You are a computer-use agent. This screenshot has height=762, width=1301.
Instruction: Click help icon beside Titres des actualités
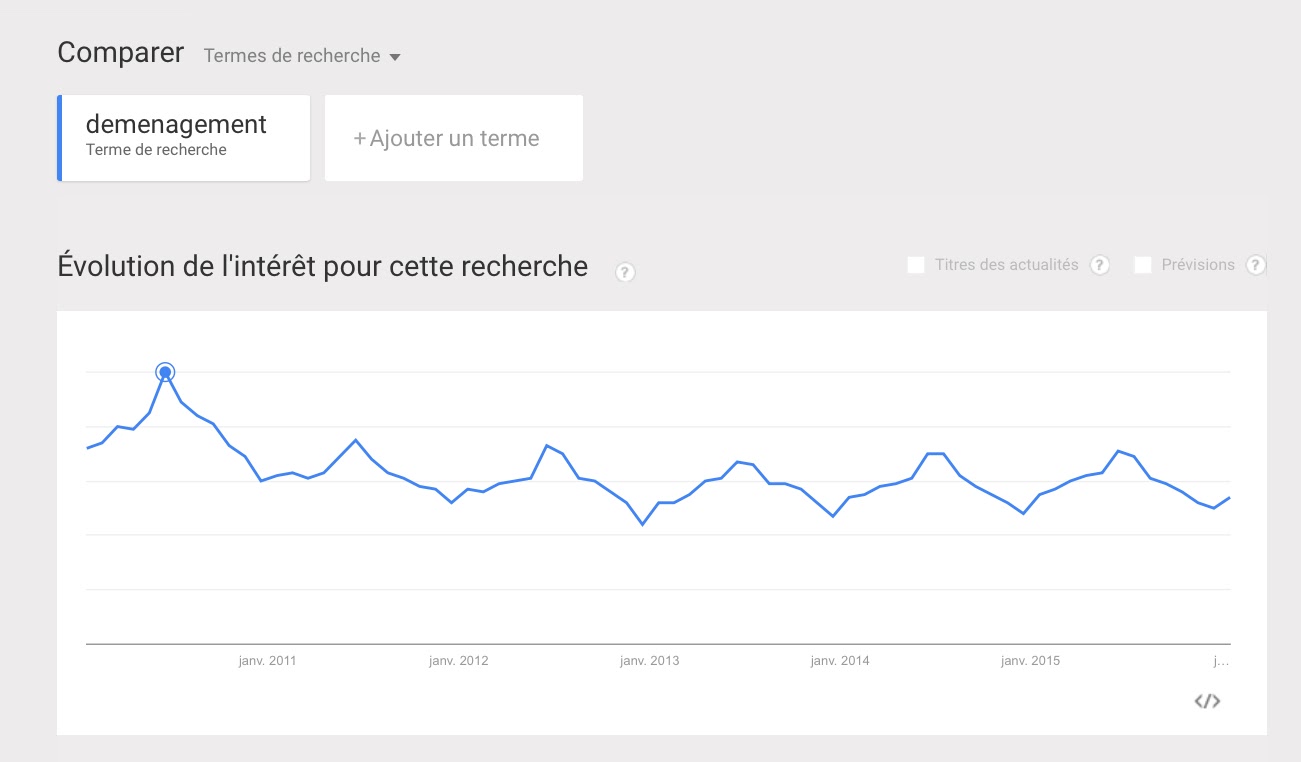(1099, 265)
